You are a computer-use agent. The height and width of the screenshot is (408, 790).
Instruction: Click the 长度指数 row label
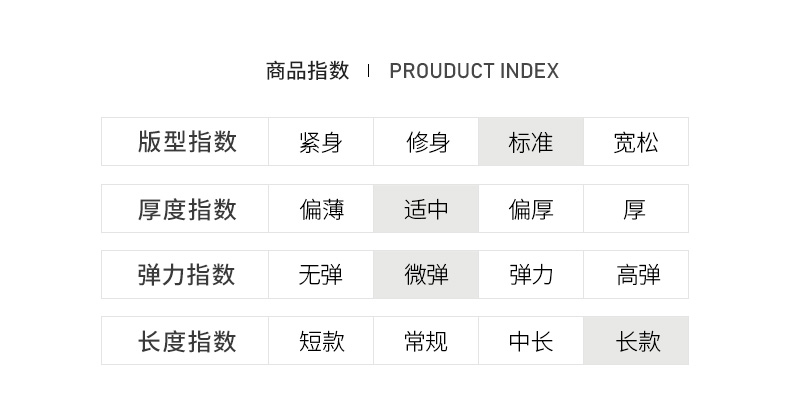click(186, 341)
